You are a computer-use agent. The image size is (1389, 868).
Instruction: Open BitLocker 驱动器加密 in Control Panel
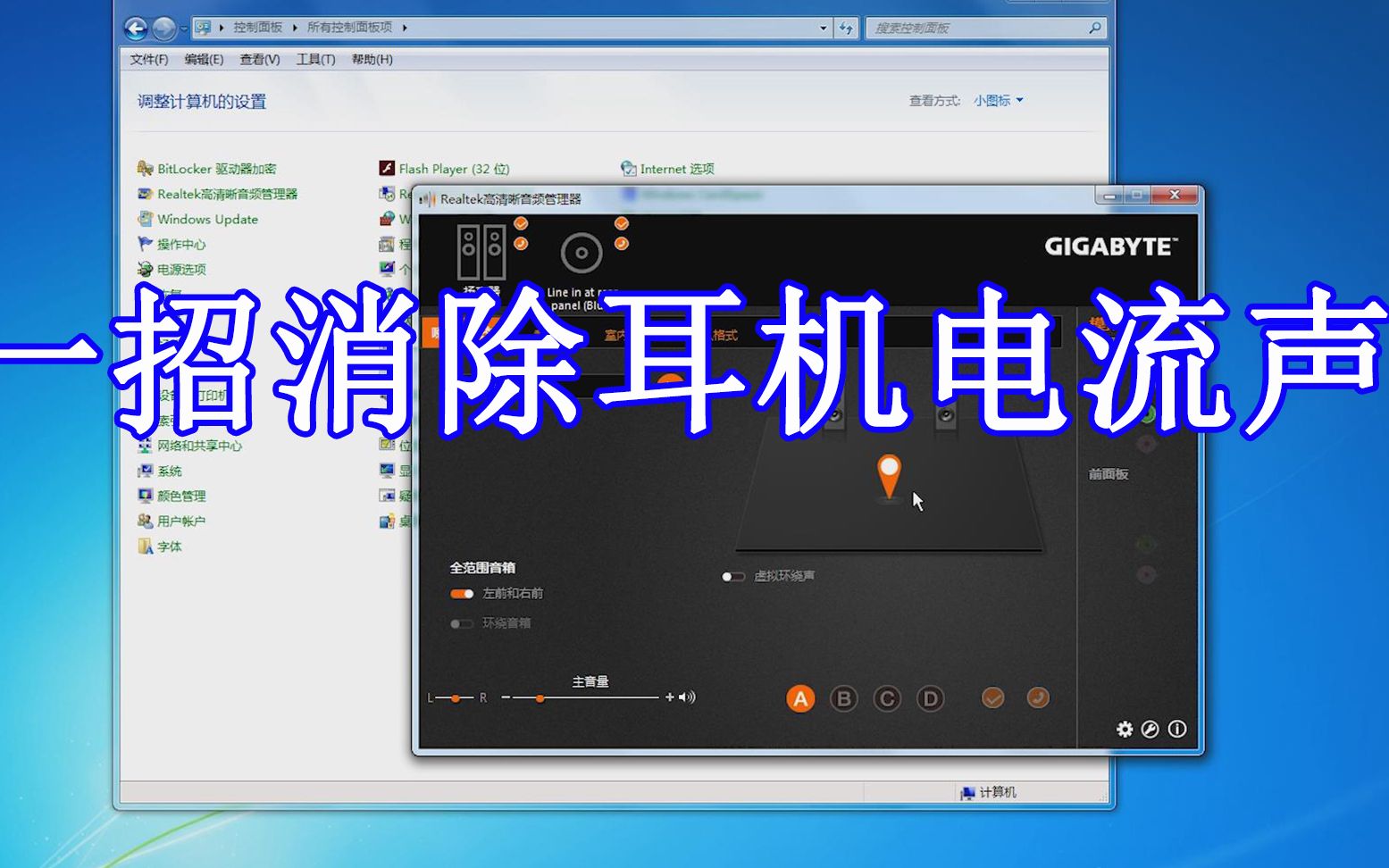coord(207,169)
